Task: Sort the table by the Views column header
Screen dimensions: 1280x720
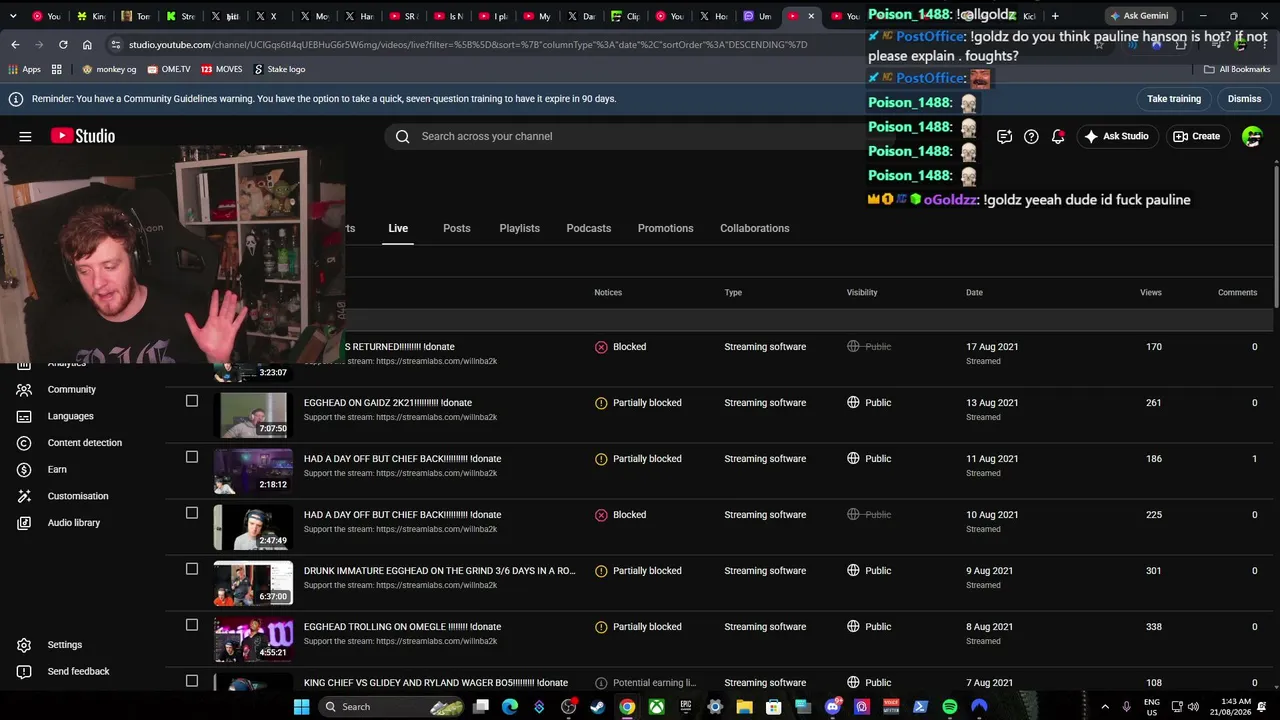Action: [x=1150, y=293]
